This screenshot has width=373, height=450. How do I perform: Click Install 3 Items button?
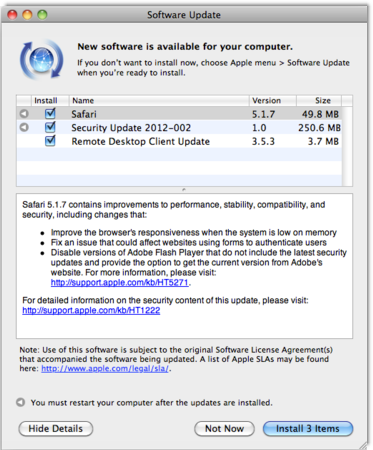pos(308,429)
